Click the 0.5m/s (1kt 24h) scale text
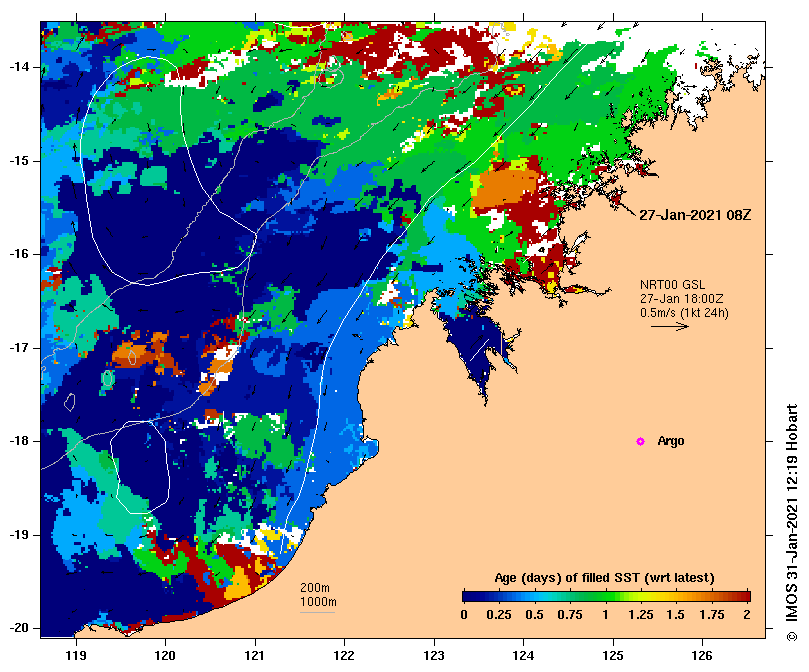The image size is (809, 672). [684, 313]
